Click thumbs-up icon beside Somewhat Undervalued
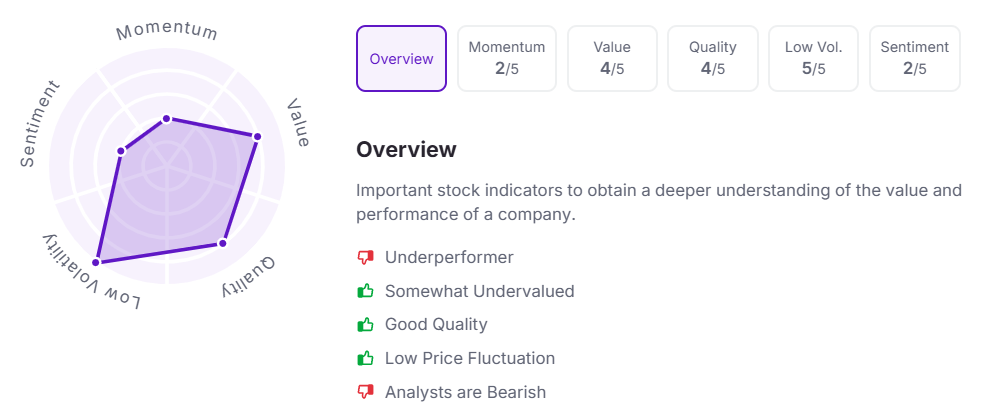 pyautogui.click(x=365, y=291)
